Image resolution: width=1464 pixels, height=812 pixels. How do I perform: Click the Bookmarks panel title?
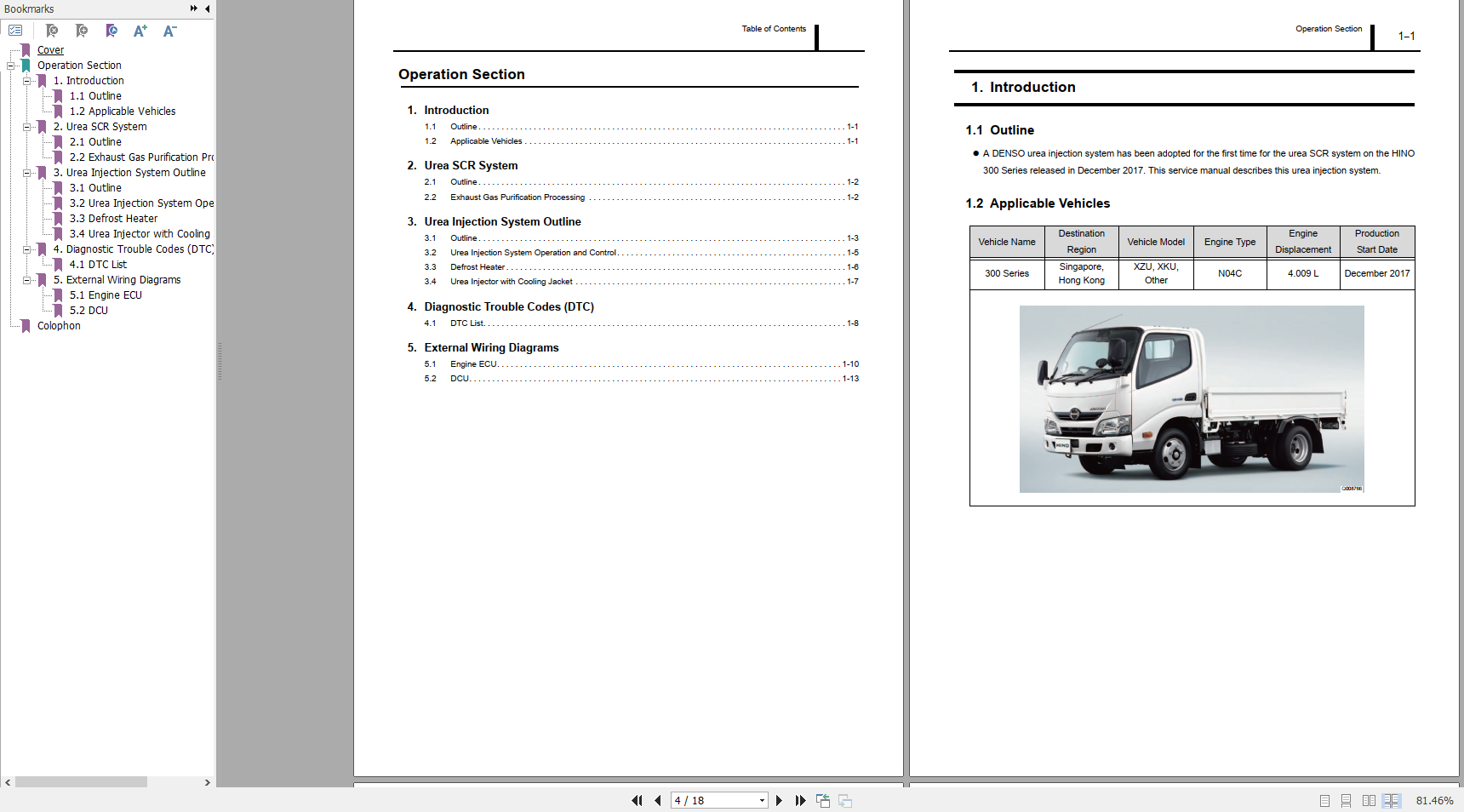29,9
